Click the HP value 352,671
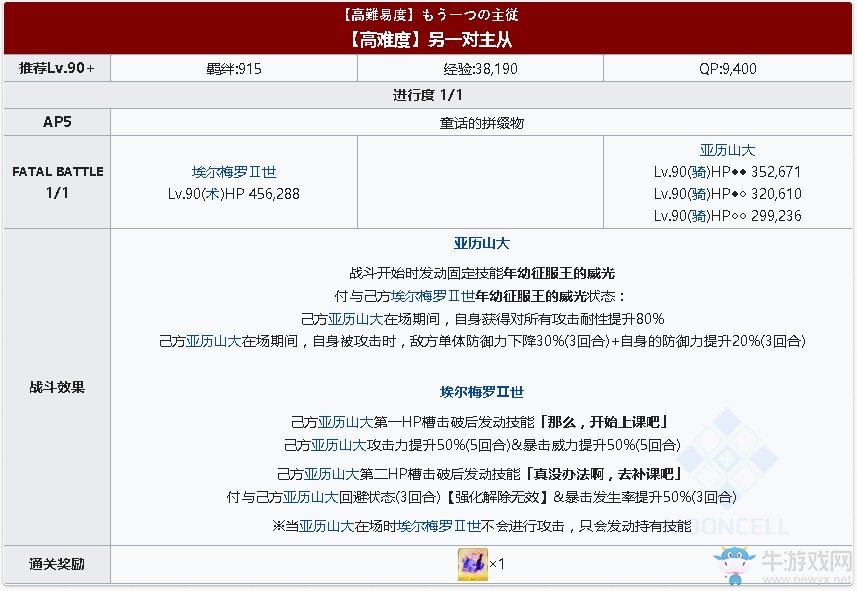This screenshot has width=857, height=591. [776, 172]
